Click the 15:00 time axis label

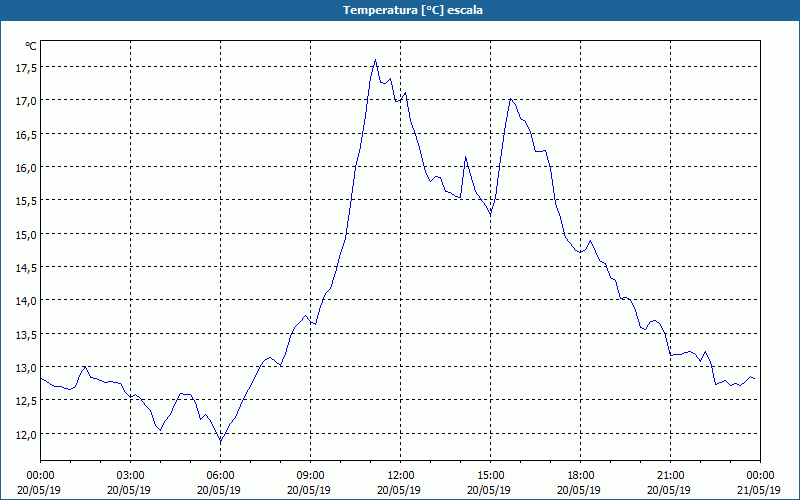pos(490,476)
